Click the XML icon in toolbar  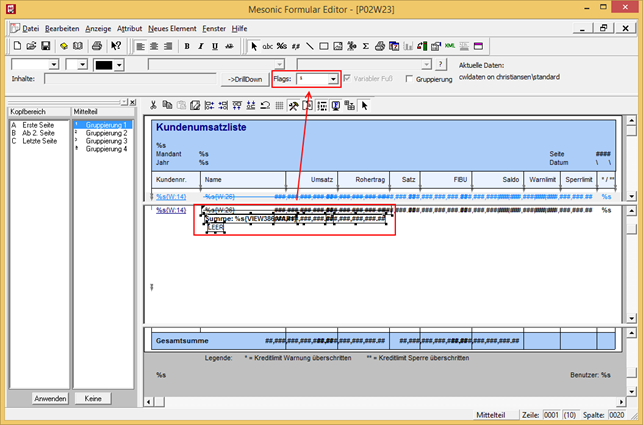450,46
